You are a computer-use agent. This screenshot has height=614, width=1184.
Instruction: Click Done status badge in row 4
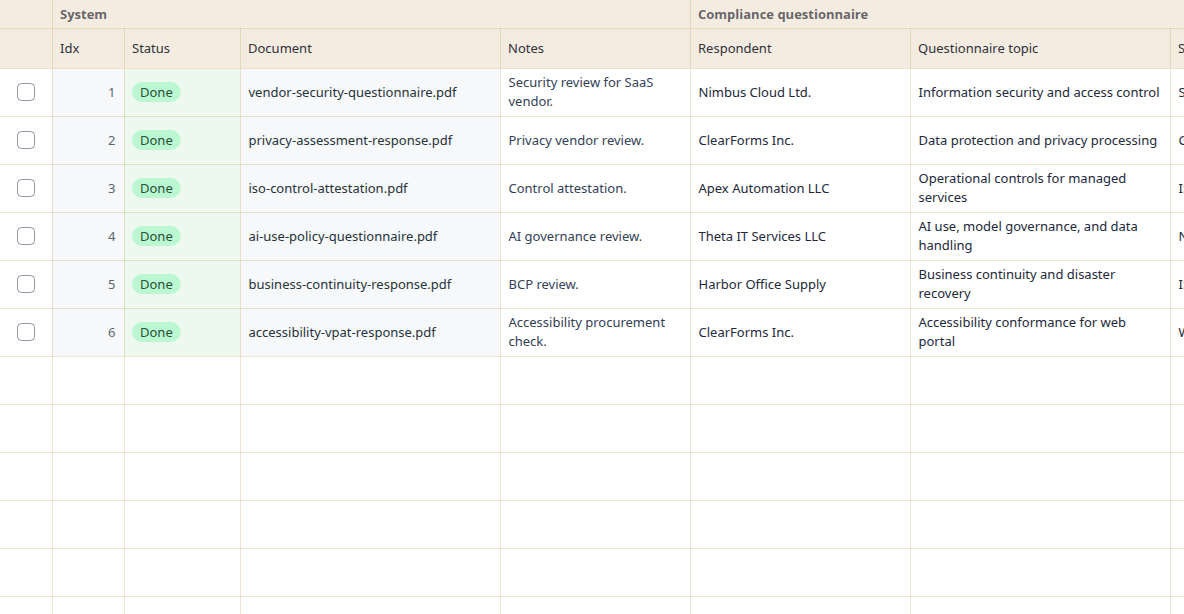[x=156, y=236]
